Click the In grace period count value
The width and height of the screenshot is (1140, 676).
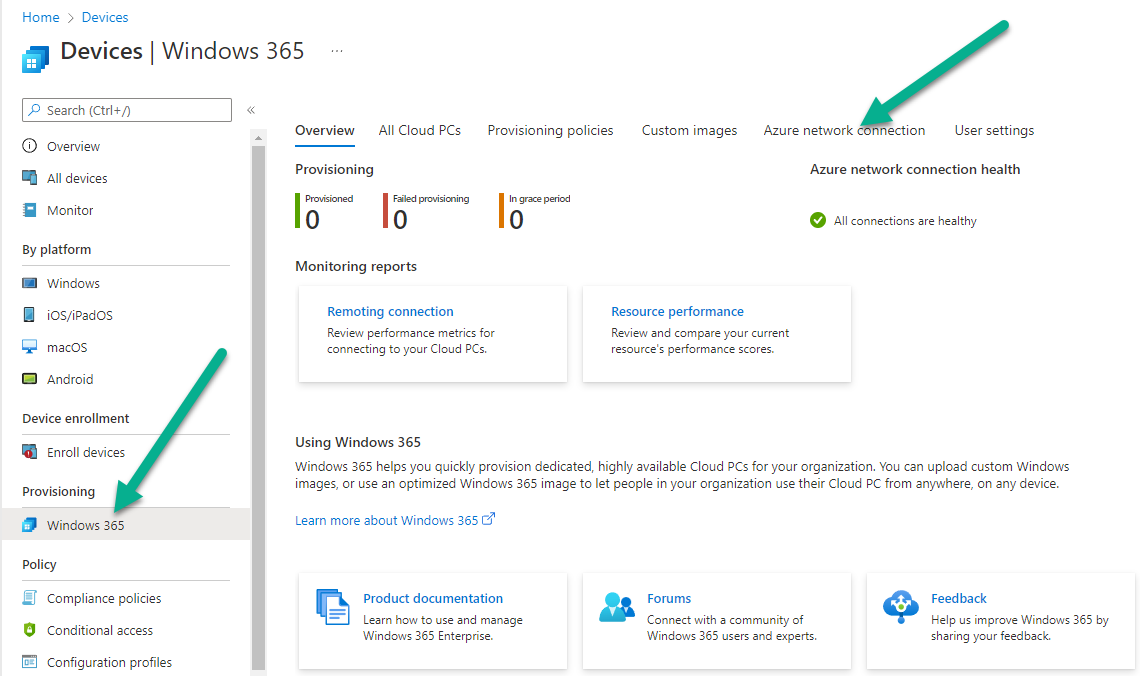516,220
